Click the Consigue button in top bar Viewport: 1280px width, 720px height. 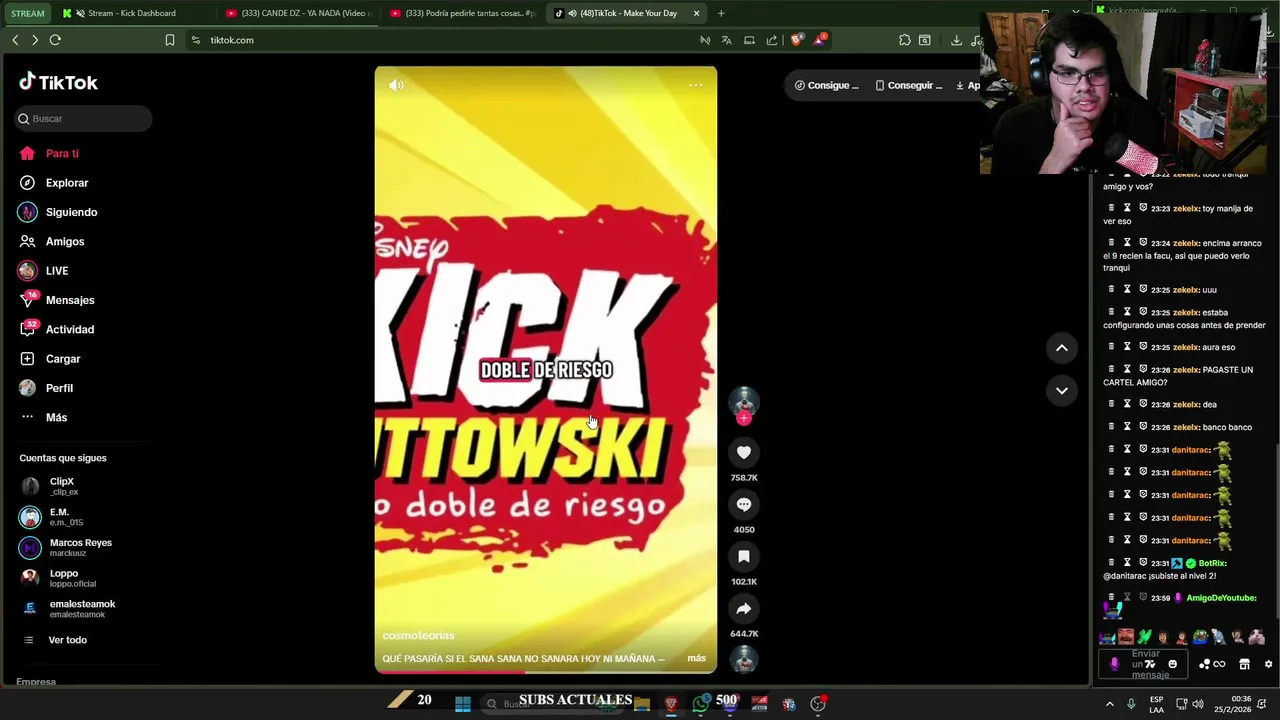[827, 85]
